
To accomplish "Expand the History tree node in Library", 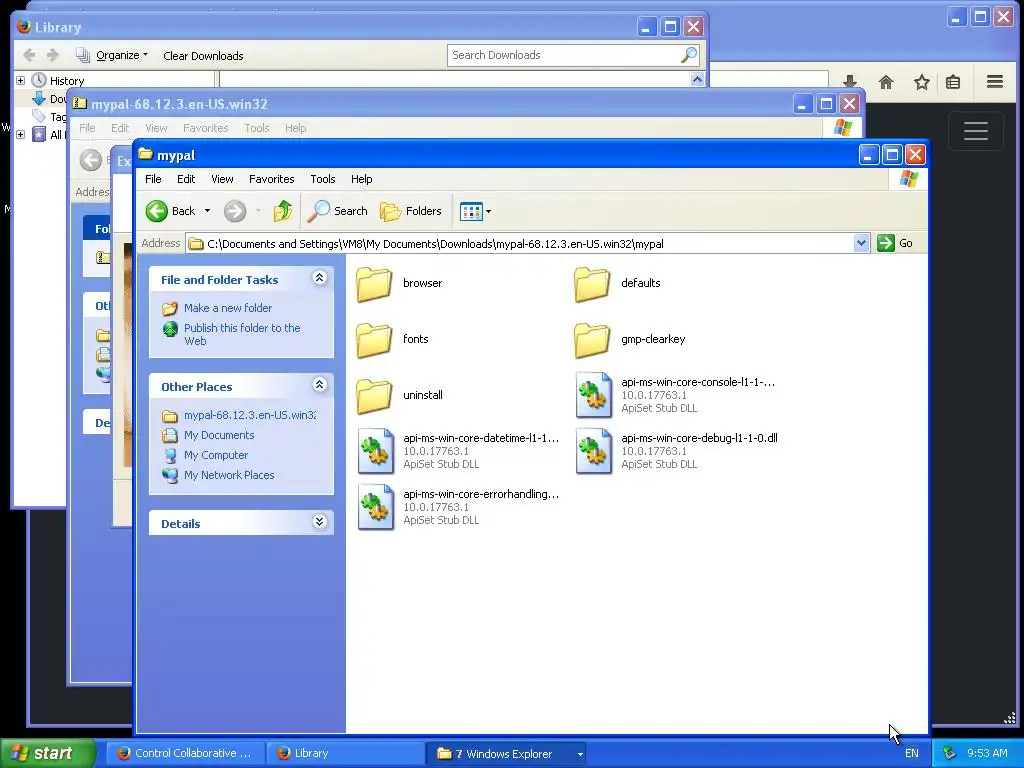I will pyautogui.click(x=20, y=80).
